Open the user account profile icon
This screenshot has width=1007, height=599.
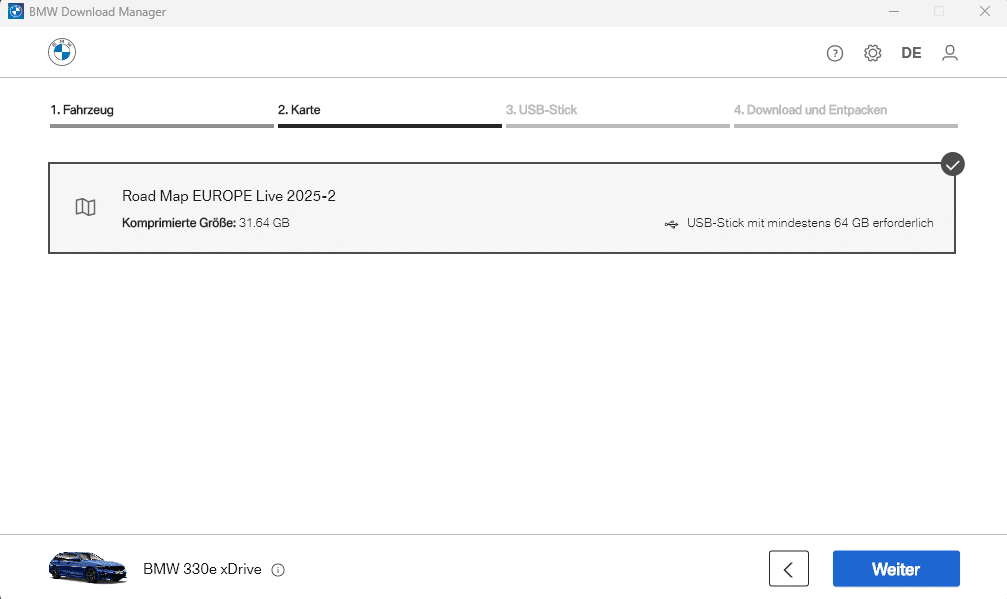click(x=949, y=53)
